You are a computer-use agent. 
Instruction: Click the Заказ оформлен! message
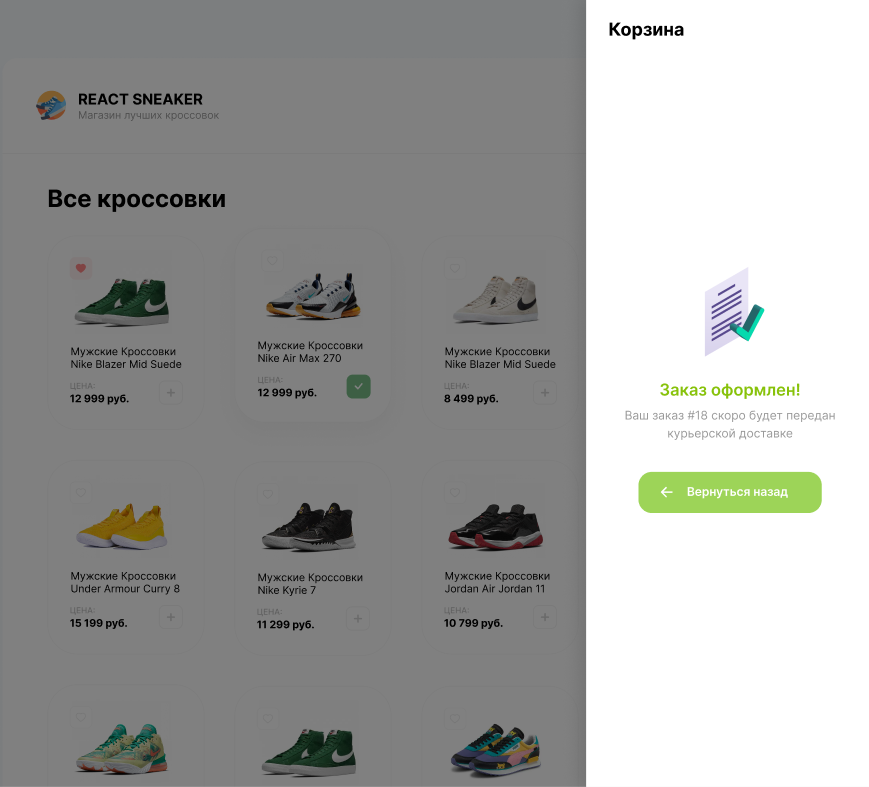pyautogui.click(x=730, y=390)
